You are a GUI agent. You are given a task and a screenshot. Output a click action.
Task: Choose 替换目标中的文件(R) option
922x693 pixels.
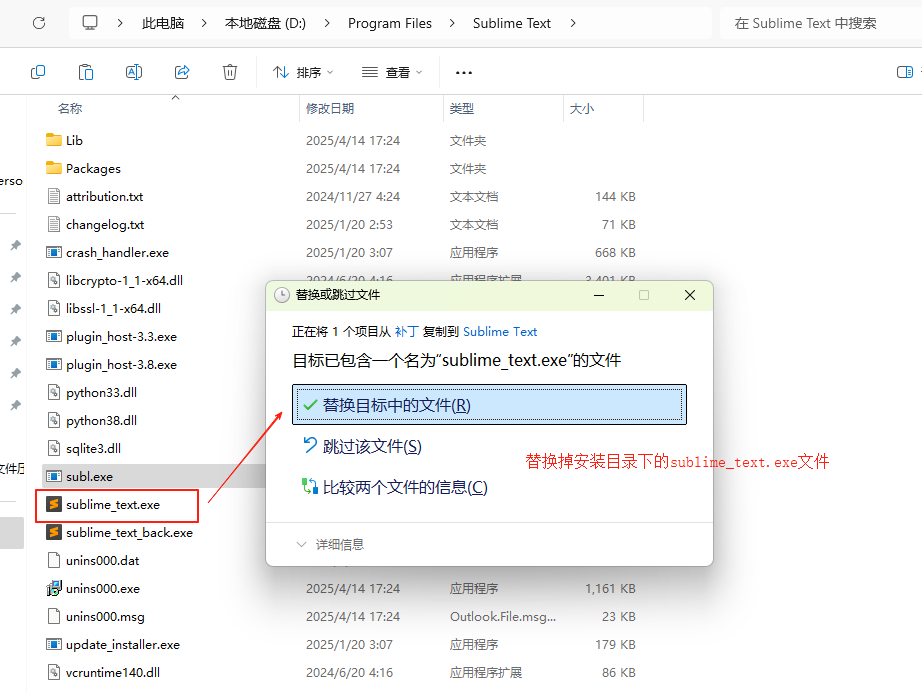point(489,404)
